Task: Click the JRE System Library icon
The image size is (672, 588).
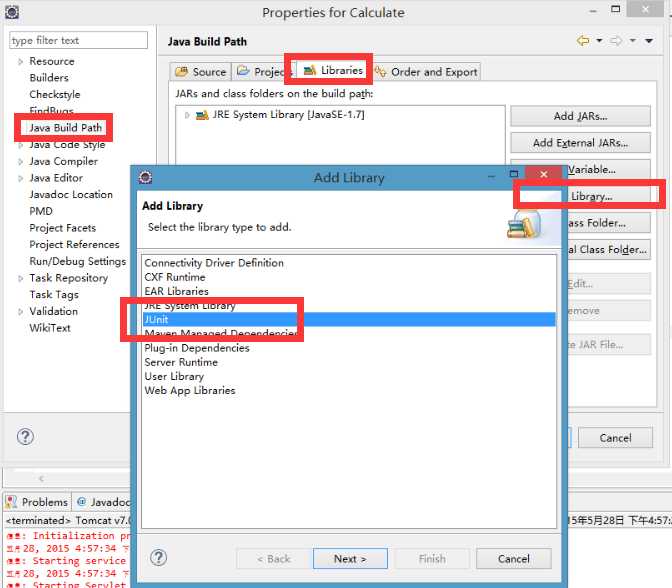Action: click(x=202, y=115)
